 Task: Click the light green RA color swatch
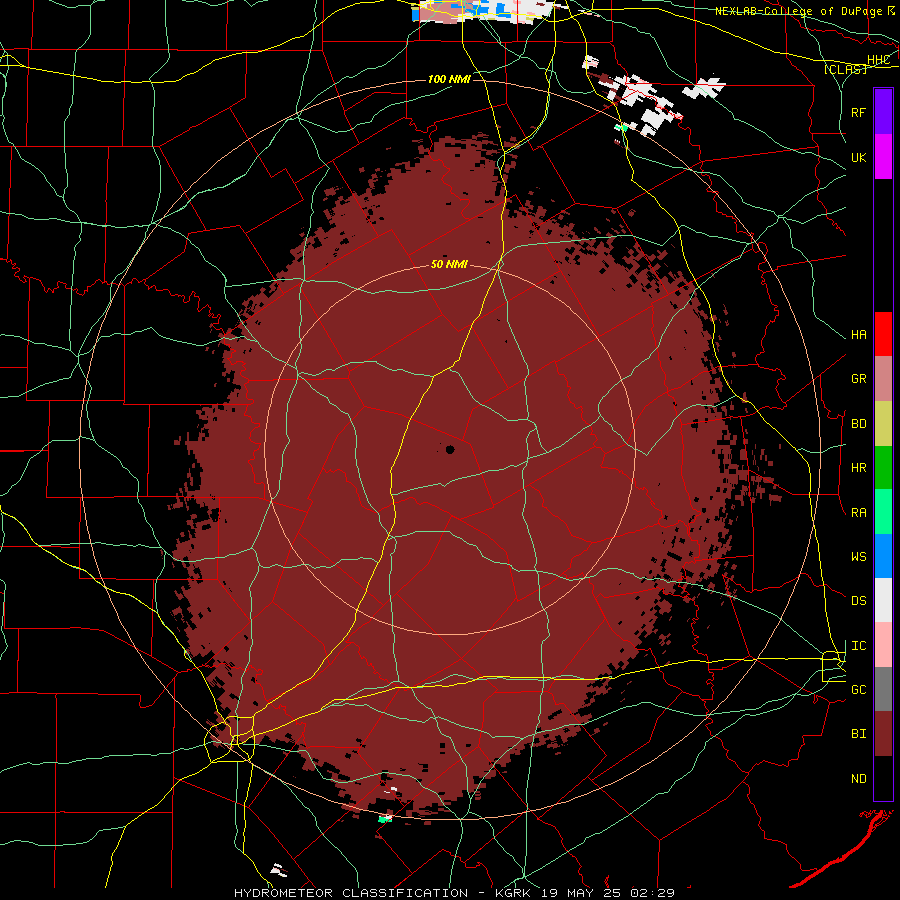tap(883, 512)
